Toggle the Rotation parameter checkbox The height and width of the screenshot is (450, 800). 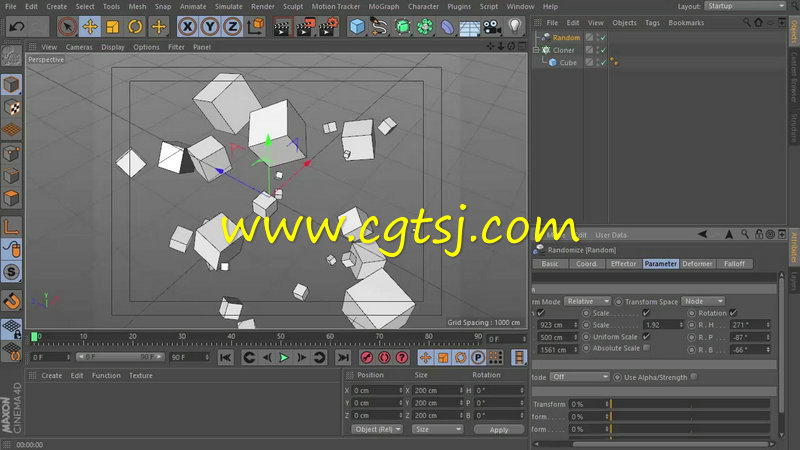tap(733, 313)
